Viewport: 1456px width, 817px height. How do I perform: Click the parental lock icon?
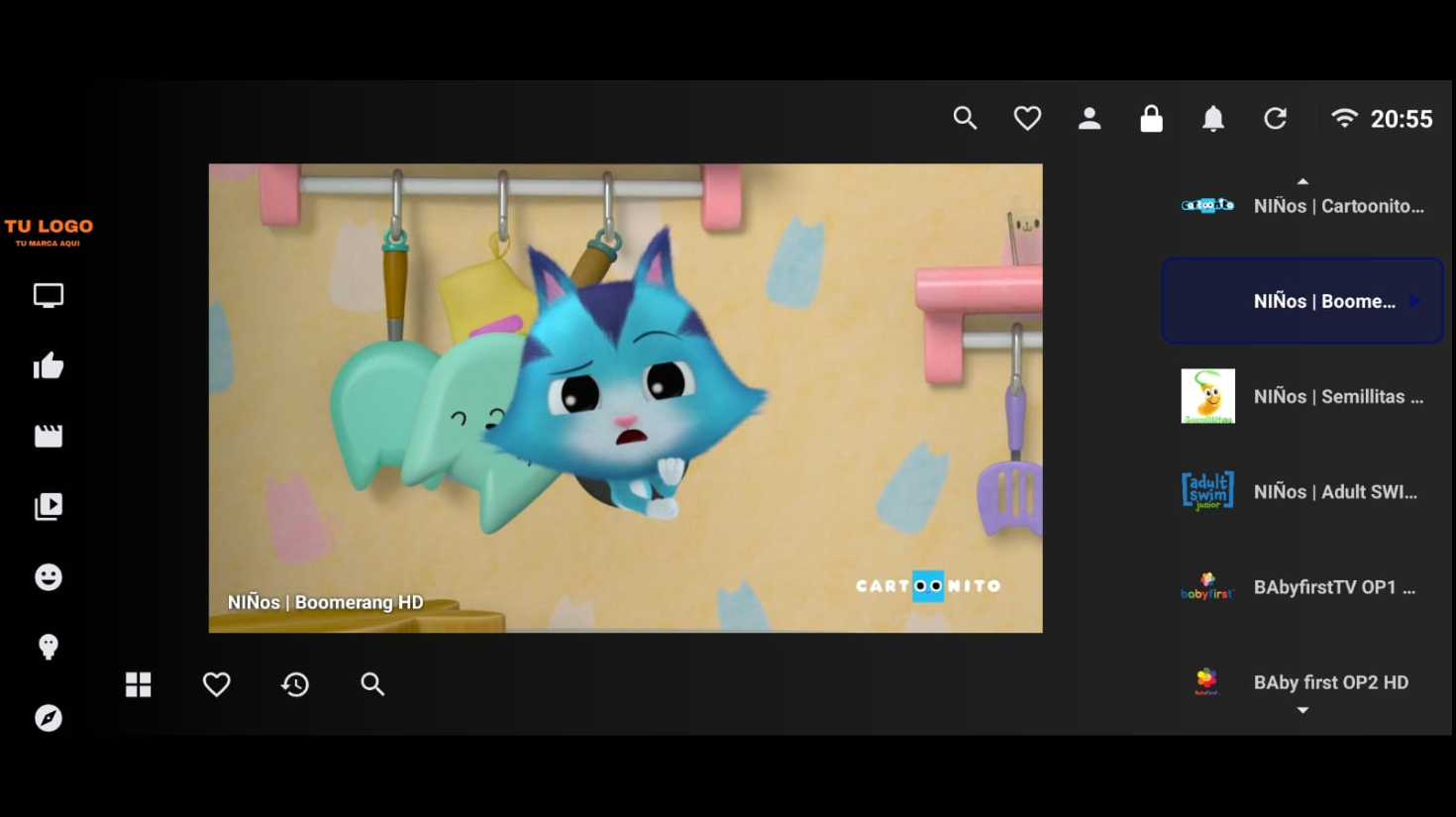[1151, 119]
